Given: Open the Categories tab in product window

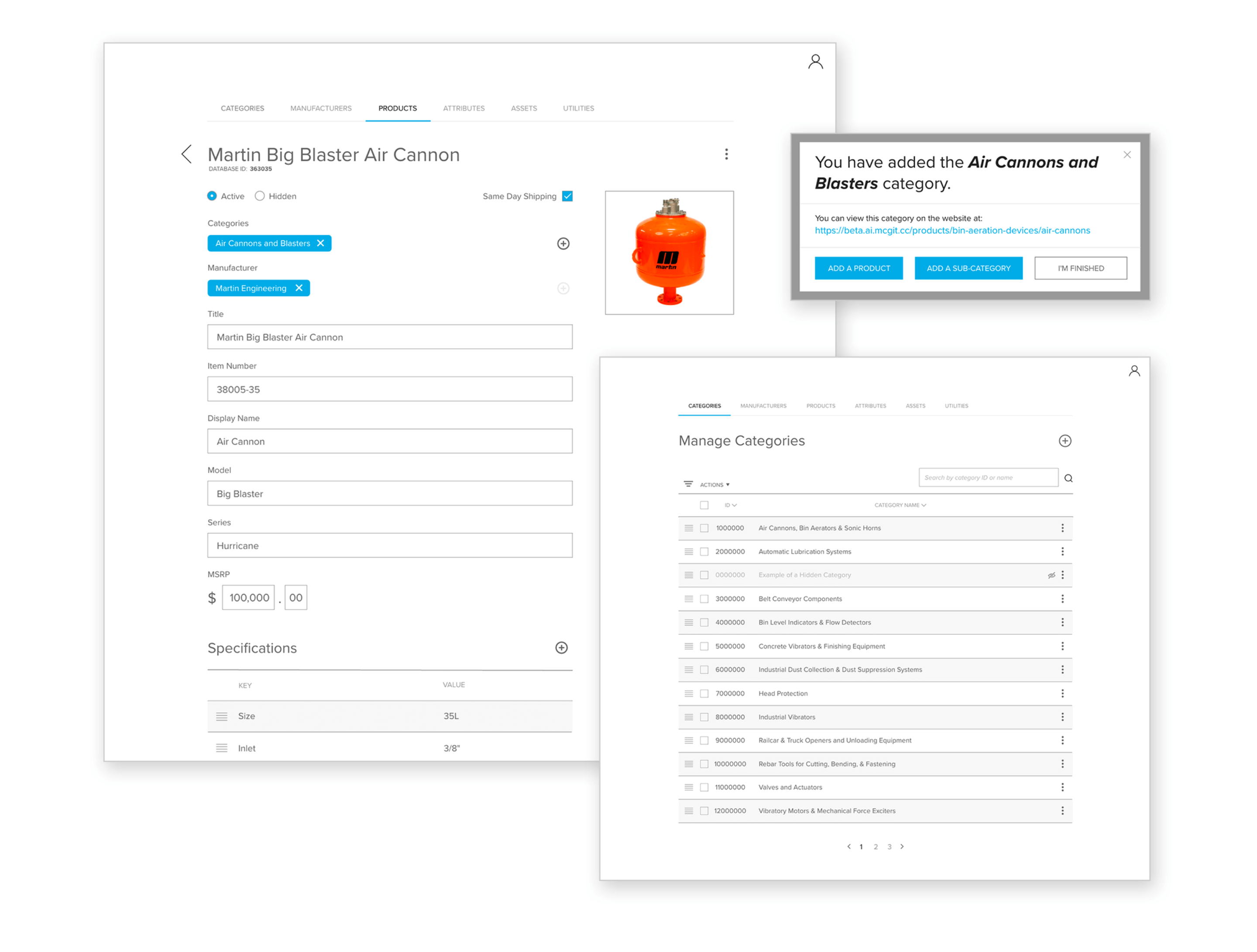Looking at the screenshot, I should (243, 108).
